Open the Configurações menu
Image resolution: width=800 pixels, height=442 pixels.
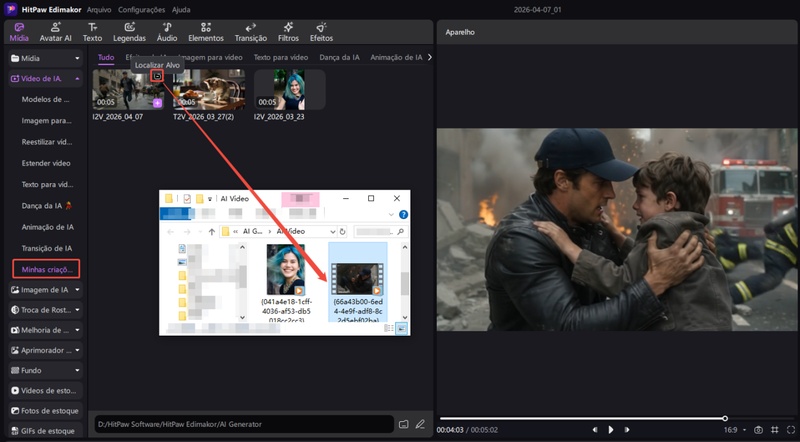coord(141,10)
